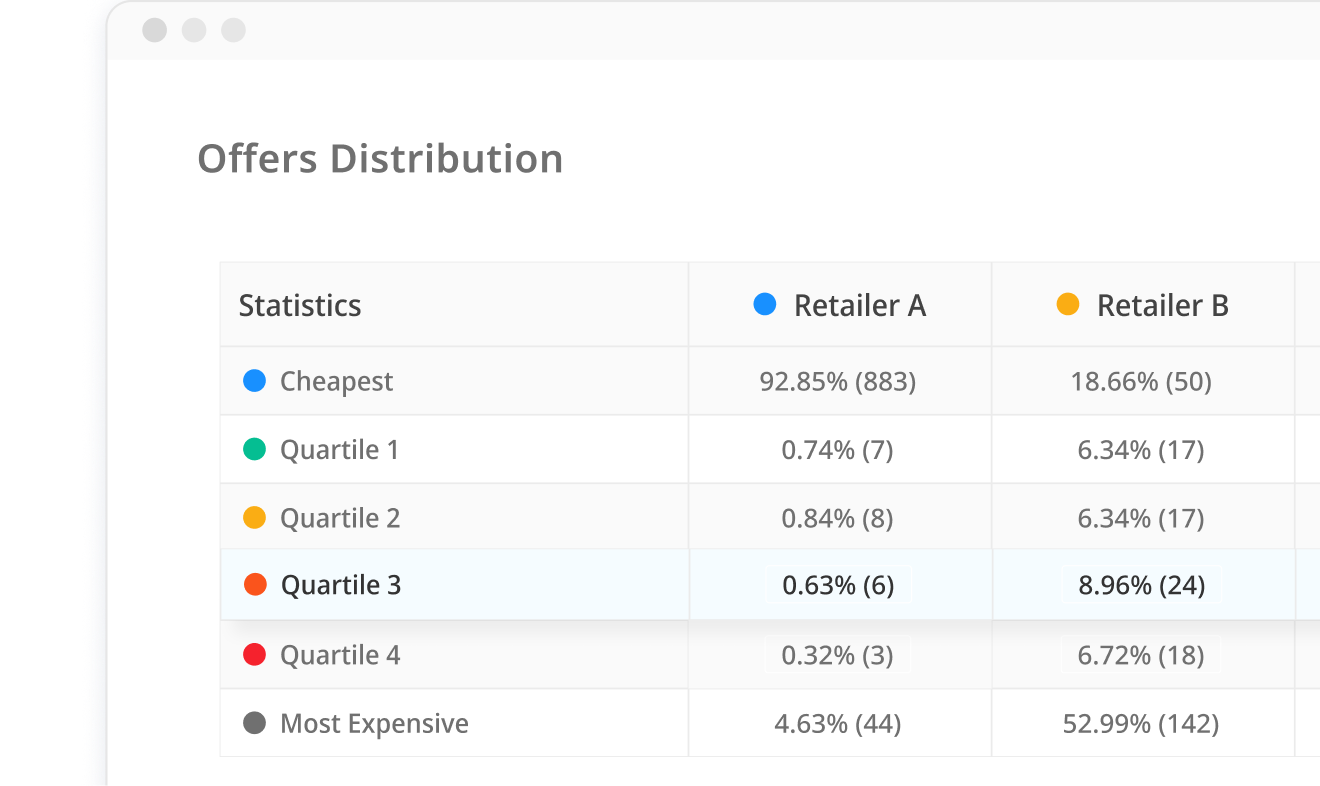Viewport: 1320px width, 786px height.
Task: Click the green dot beside Quartile 1
Action: tap(253, 449)
